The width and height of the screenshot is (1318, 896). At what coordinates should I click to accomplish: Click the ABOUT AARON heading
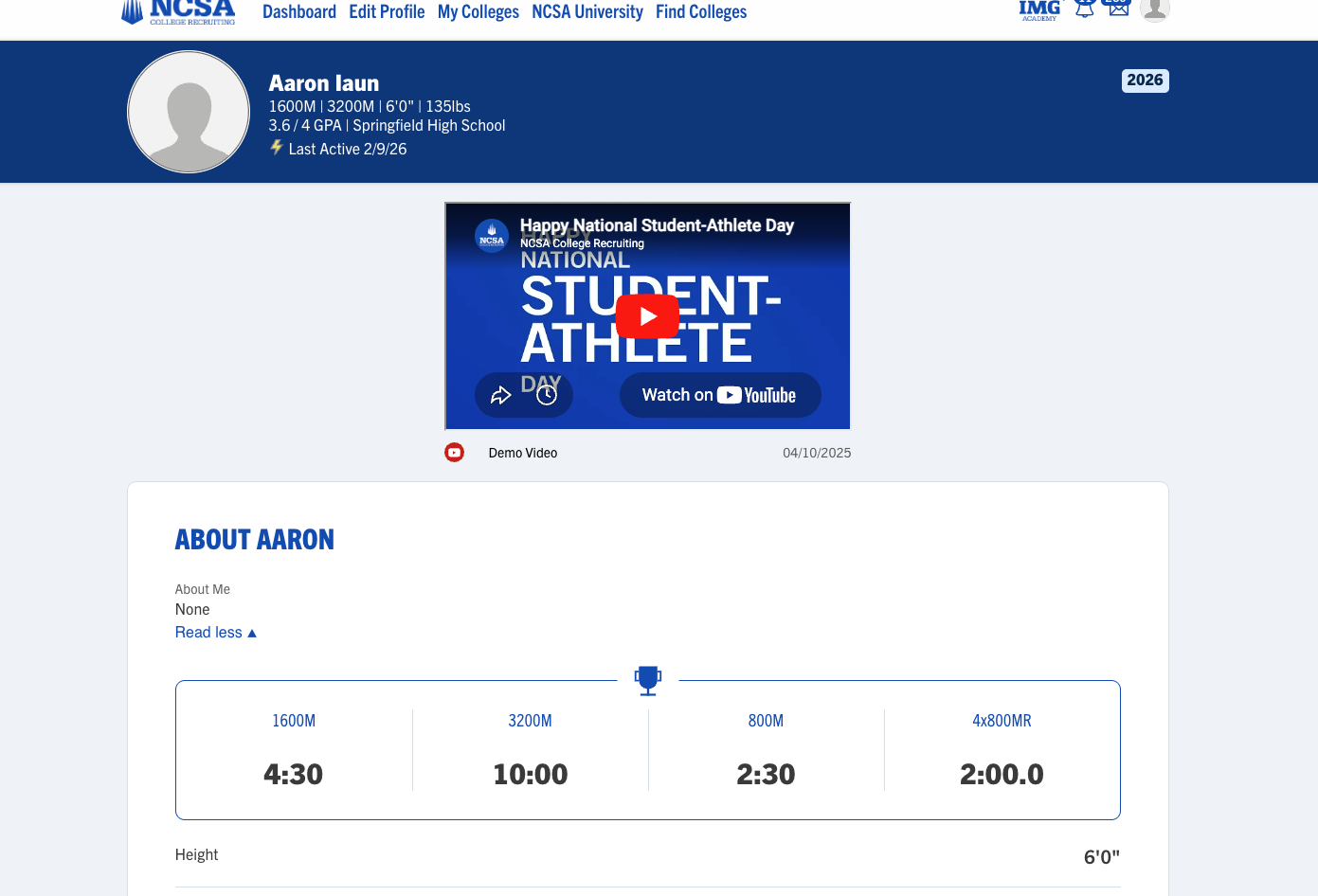click(x=255, y=540)
